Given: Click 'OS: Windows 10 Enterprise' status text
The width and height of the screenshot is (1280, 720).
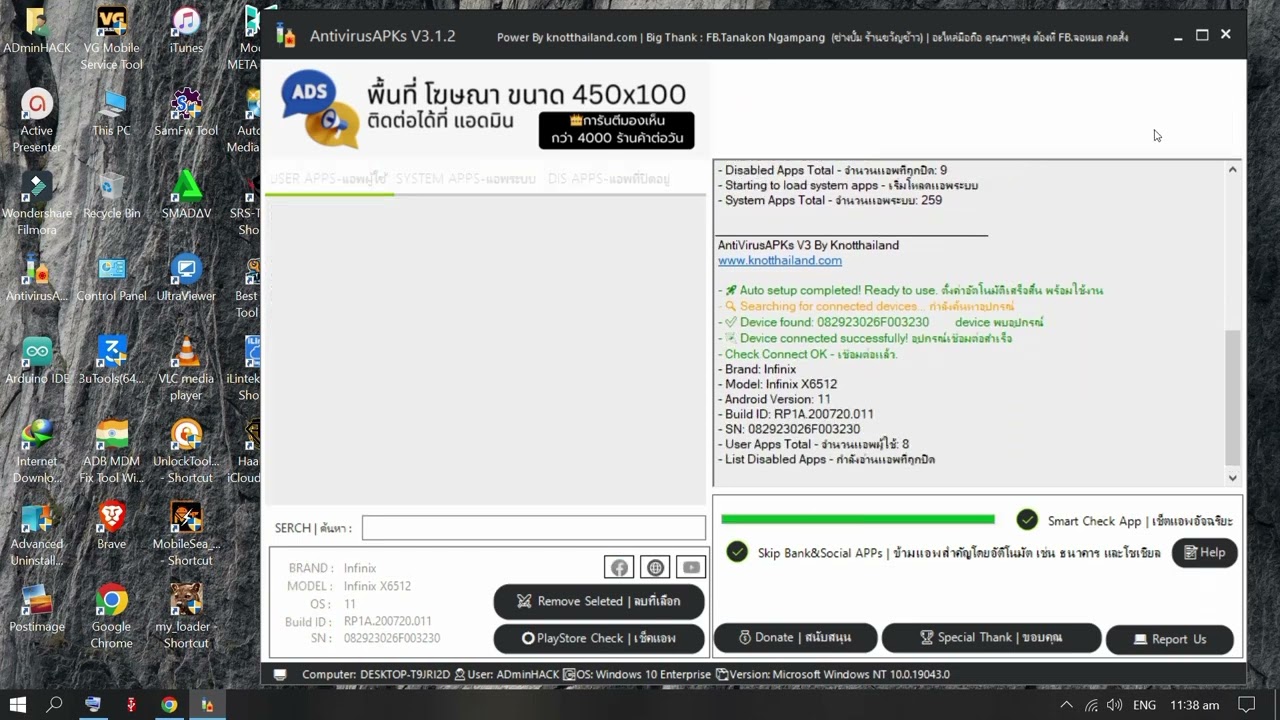Looking at the screenshot, I should [x=644, y=674].
